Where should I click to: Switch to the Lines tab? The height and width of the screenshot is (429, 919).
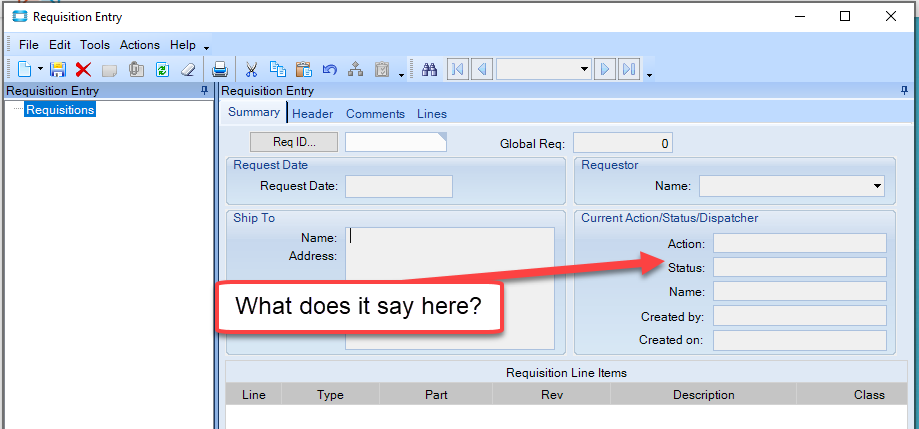coord(432,114)
